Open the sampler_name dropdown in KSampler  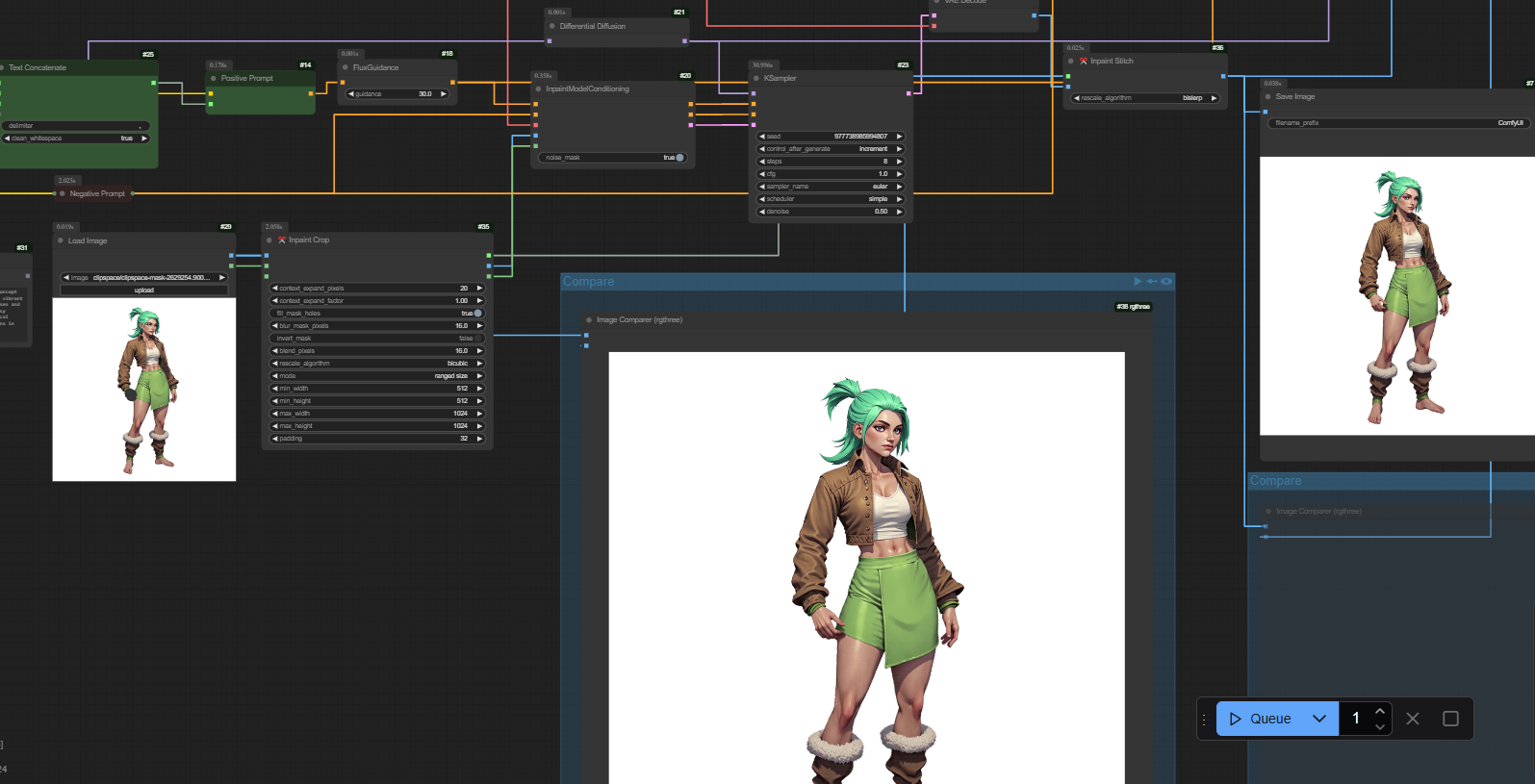coord(831,187)
